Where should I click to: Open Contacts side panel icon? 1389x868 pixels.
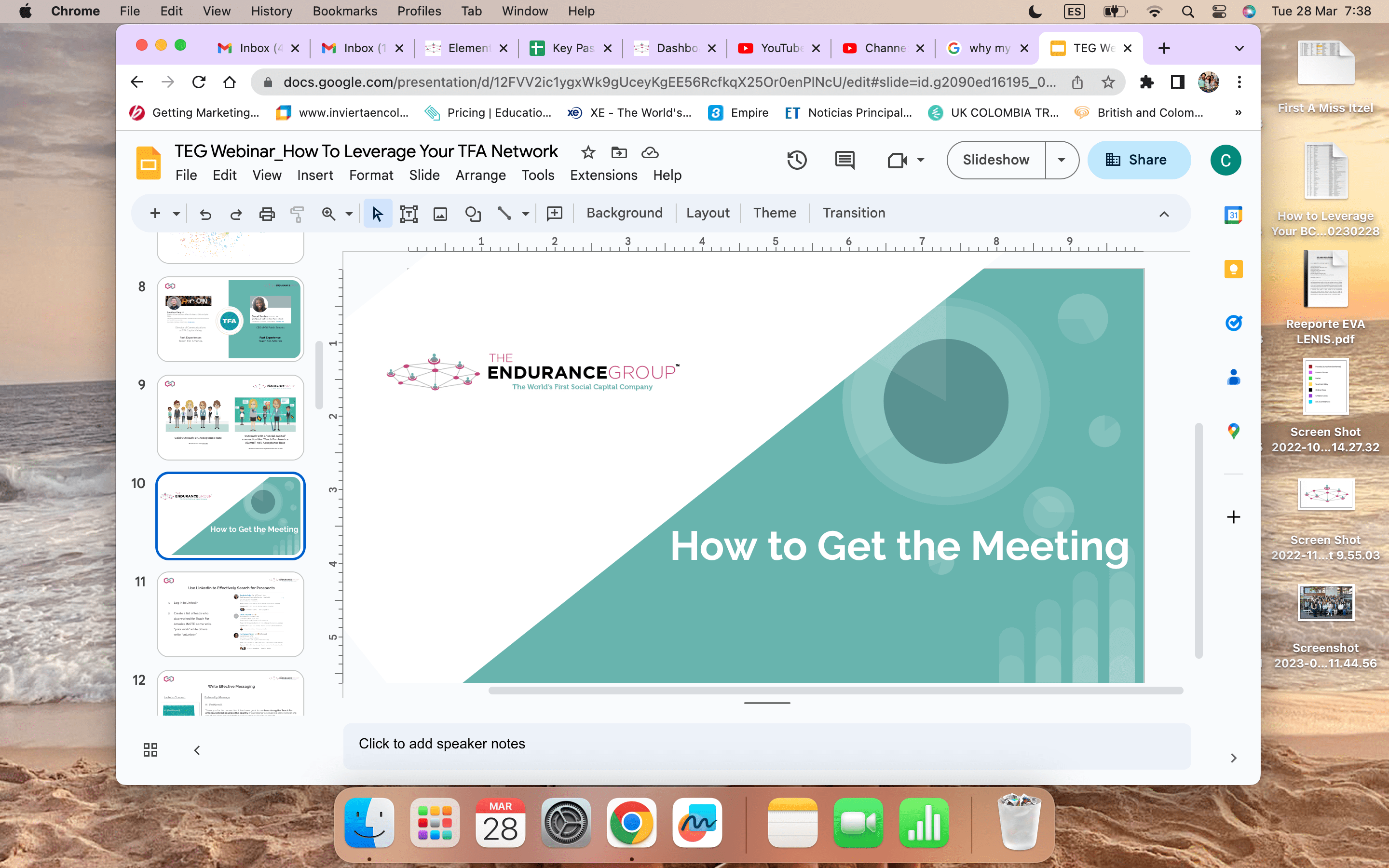[x=1233, y=377]
